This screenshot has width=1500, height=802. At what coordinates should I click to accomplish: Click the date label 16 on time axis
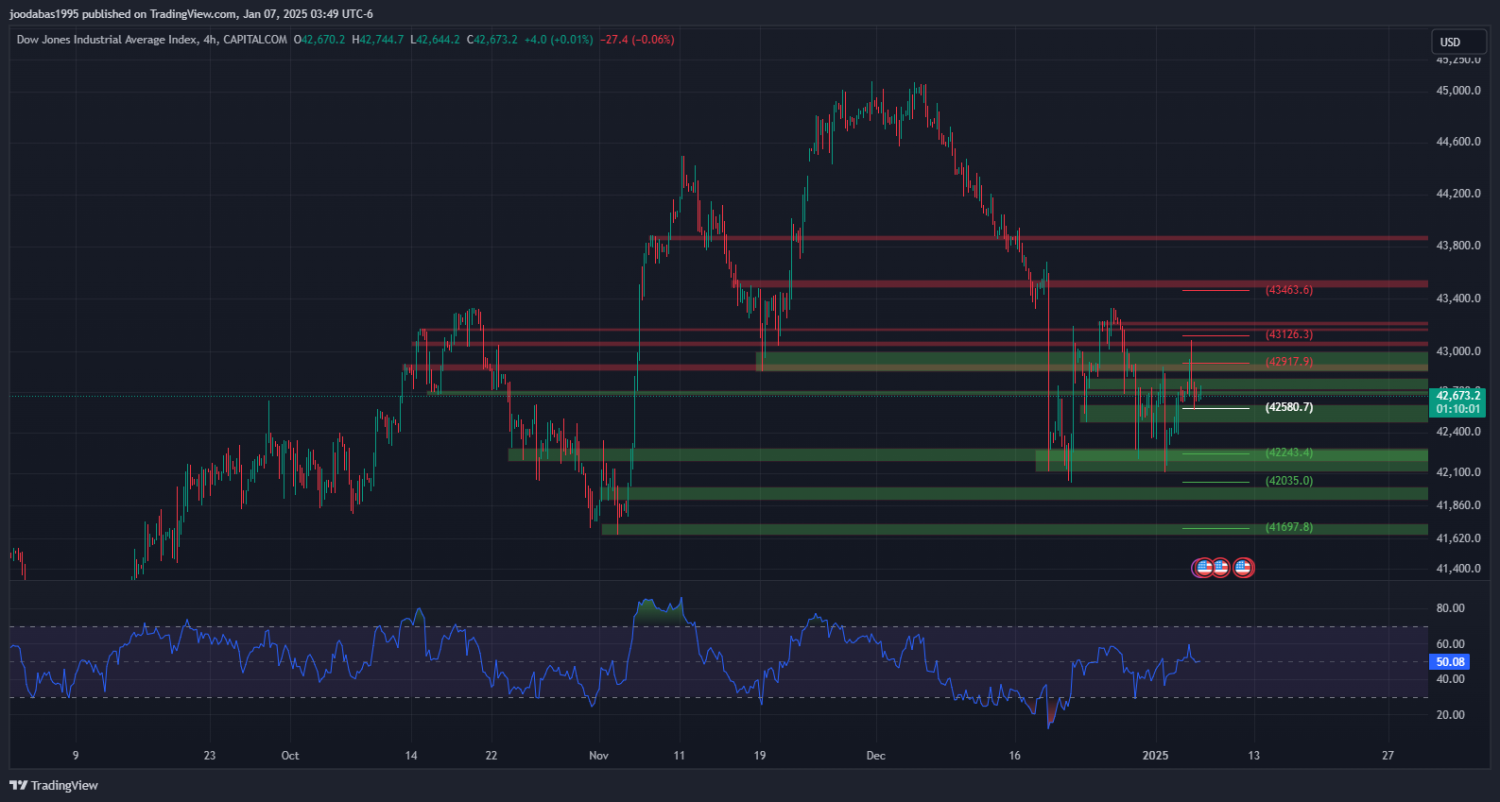click(x=1014, y=755)
